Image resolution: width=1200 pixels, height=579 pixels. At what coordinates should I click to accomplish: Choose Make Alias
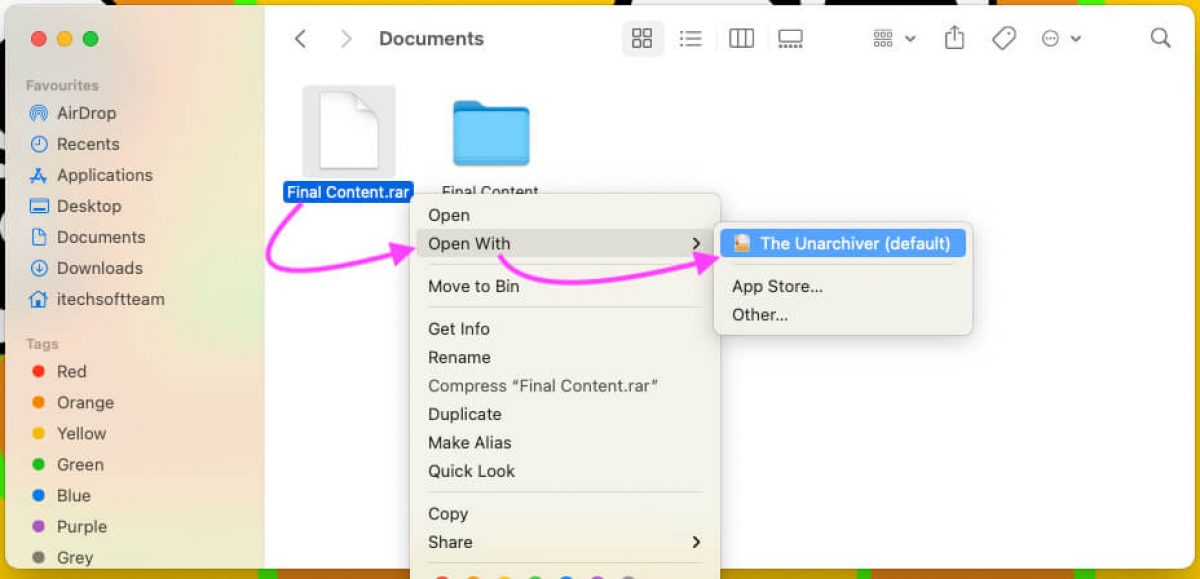[x=470, y=442]
